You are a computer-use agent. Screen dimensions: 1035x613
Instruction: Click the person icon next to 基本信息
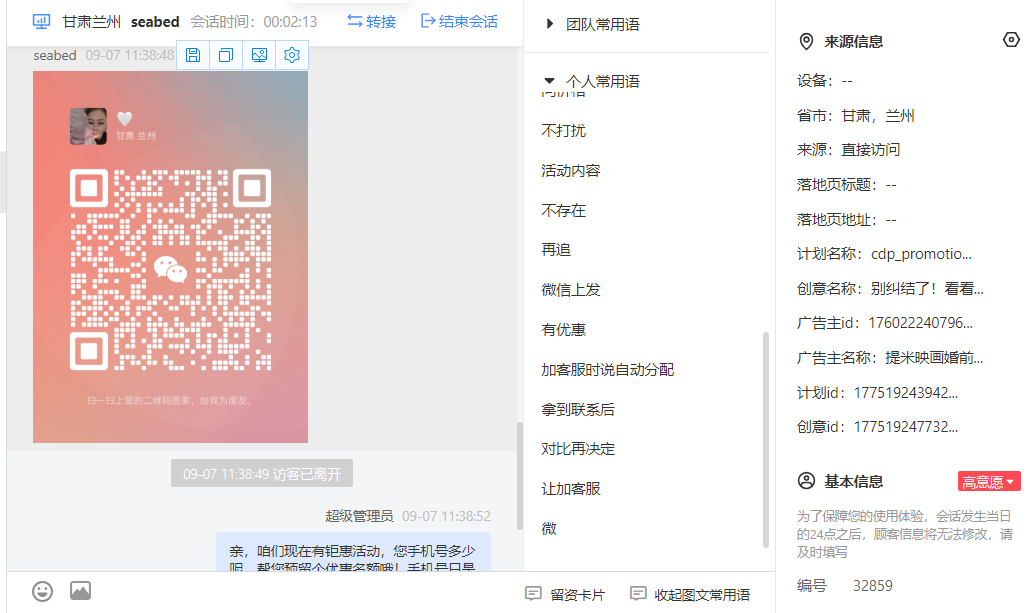(806, 480)
